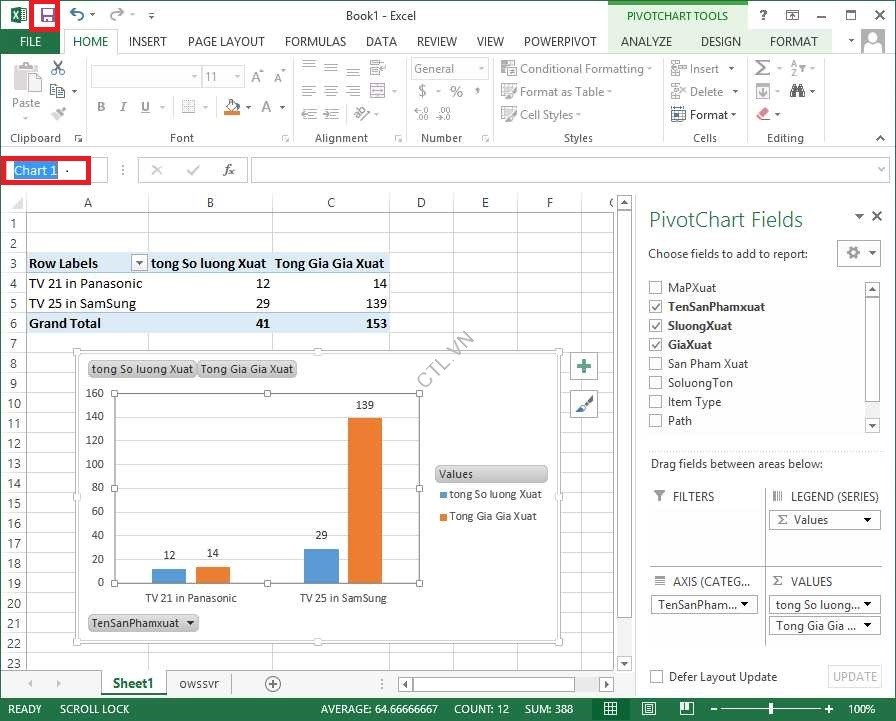
Task: Enable Defer Layout Update checkbox
Action: 656,677
